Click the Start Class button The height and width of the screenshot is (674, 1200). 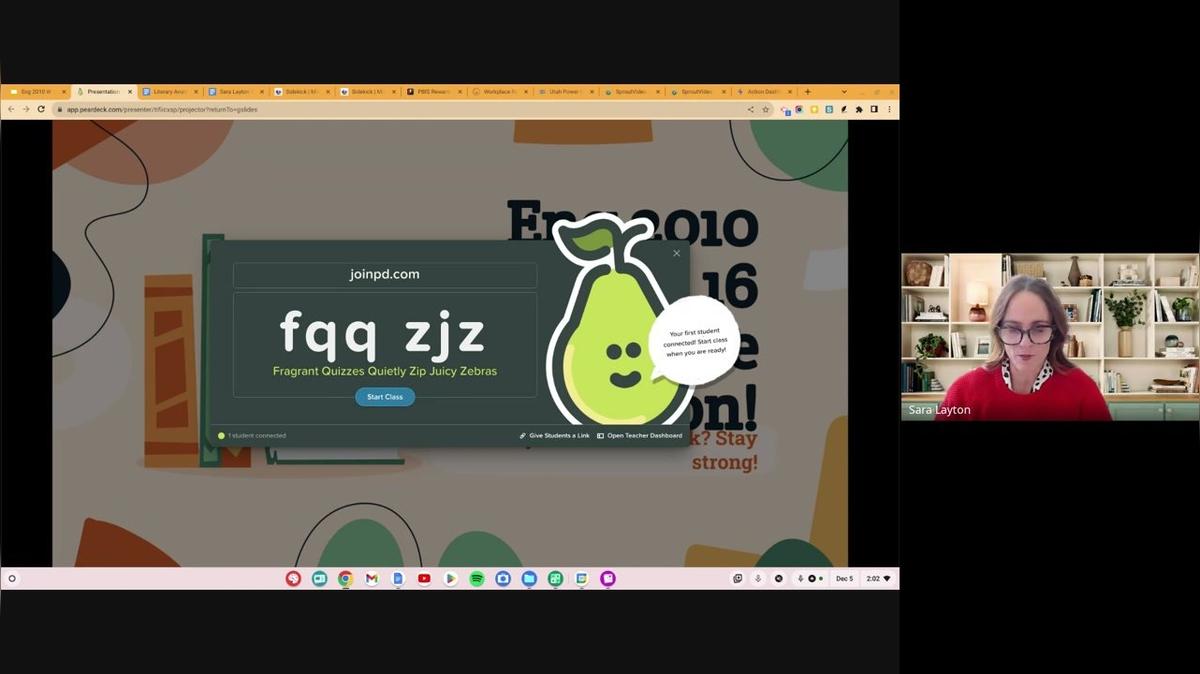click(385, 397)
